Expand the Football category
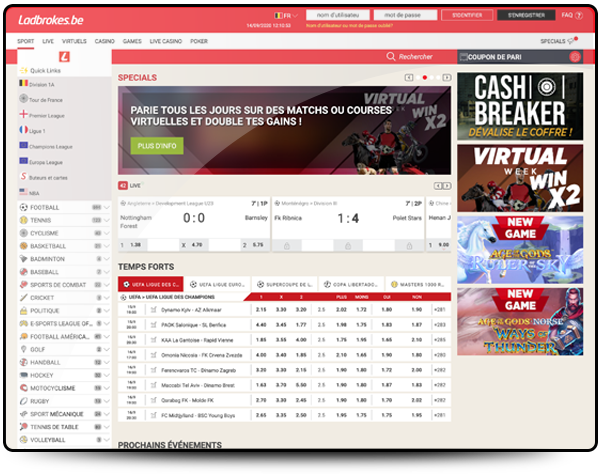The height and width of the screenshot is (474, 600). (x=107, y=207)
